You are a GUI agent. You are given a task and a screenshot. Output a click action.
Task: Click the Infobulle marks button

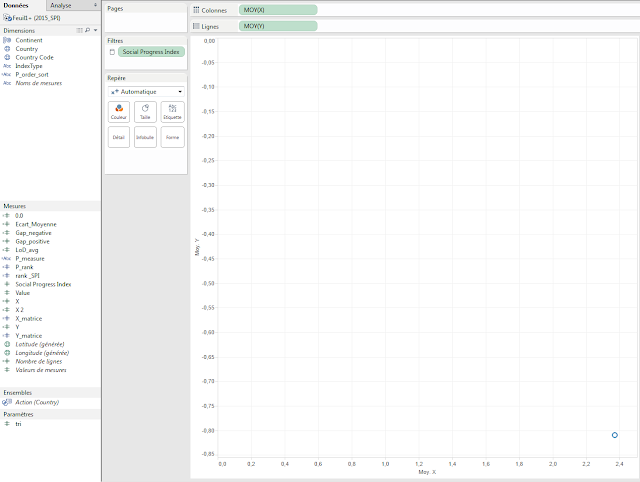pyautogui.click(x=145, y=137)
